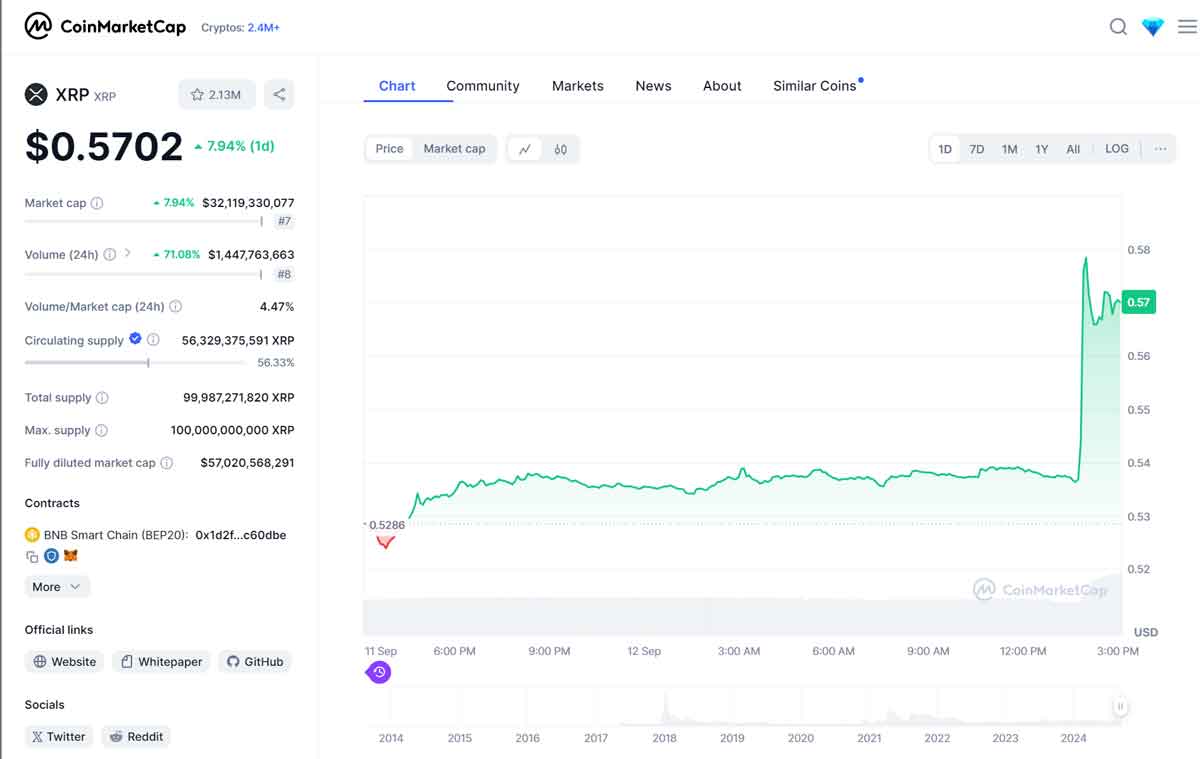Click the Market cap rank bar
1200x759 pixels.
144,221
